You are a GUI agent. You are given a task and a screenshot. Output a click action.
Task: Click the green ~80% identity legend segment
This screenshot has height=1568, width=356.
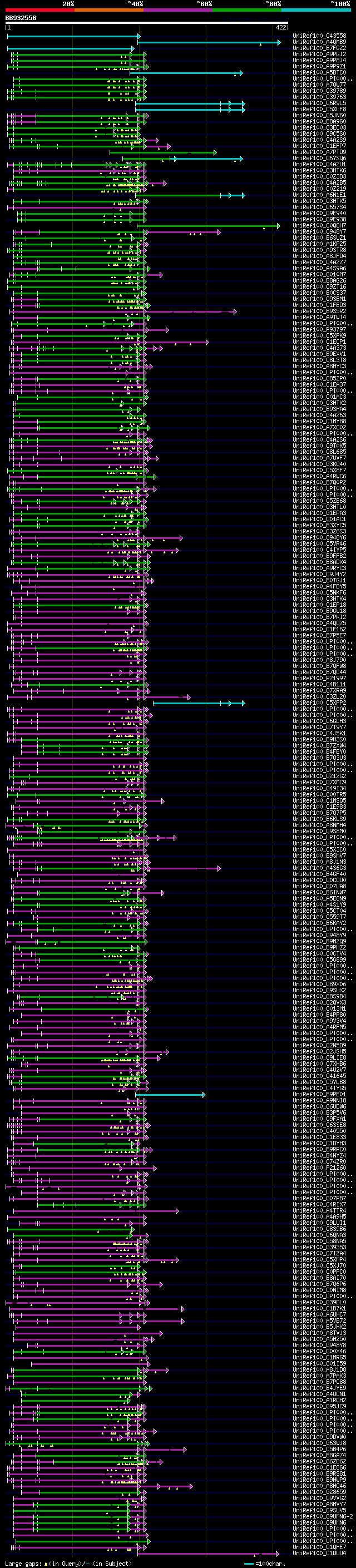coord(247,10)
